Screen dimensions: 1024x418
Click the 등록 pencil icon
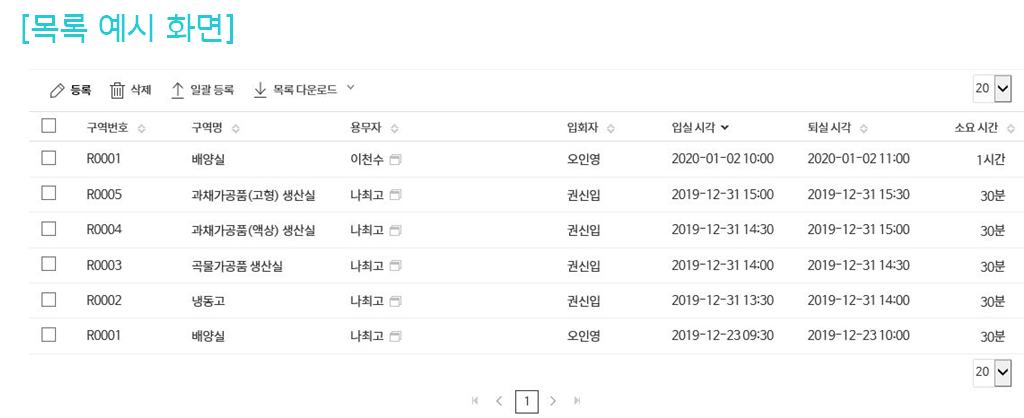[x=57, y=90]
